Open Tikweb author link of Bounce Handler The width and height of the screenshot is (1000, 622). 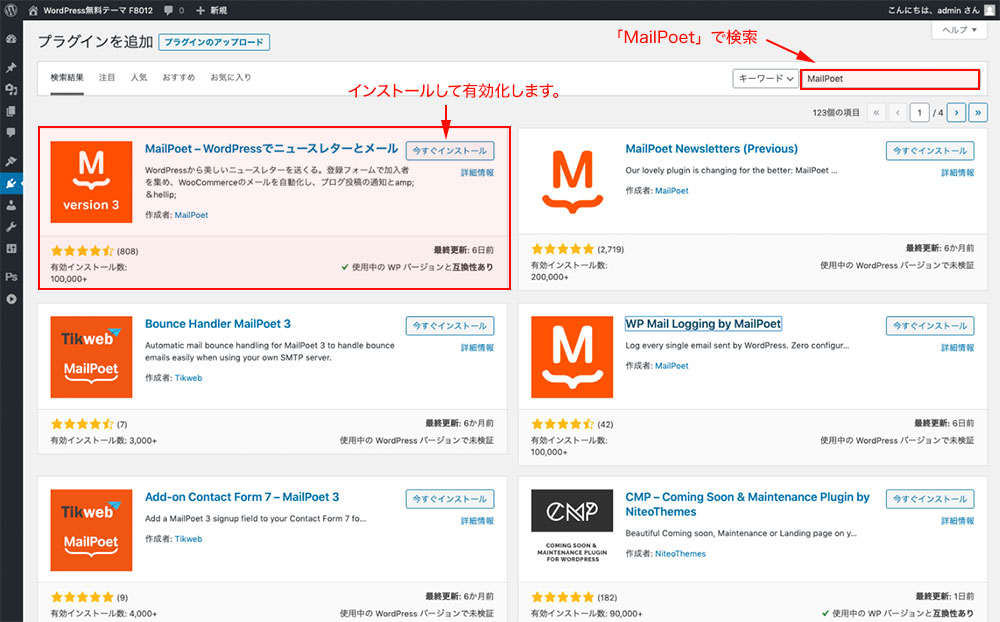click(188, 378)
